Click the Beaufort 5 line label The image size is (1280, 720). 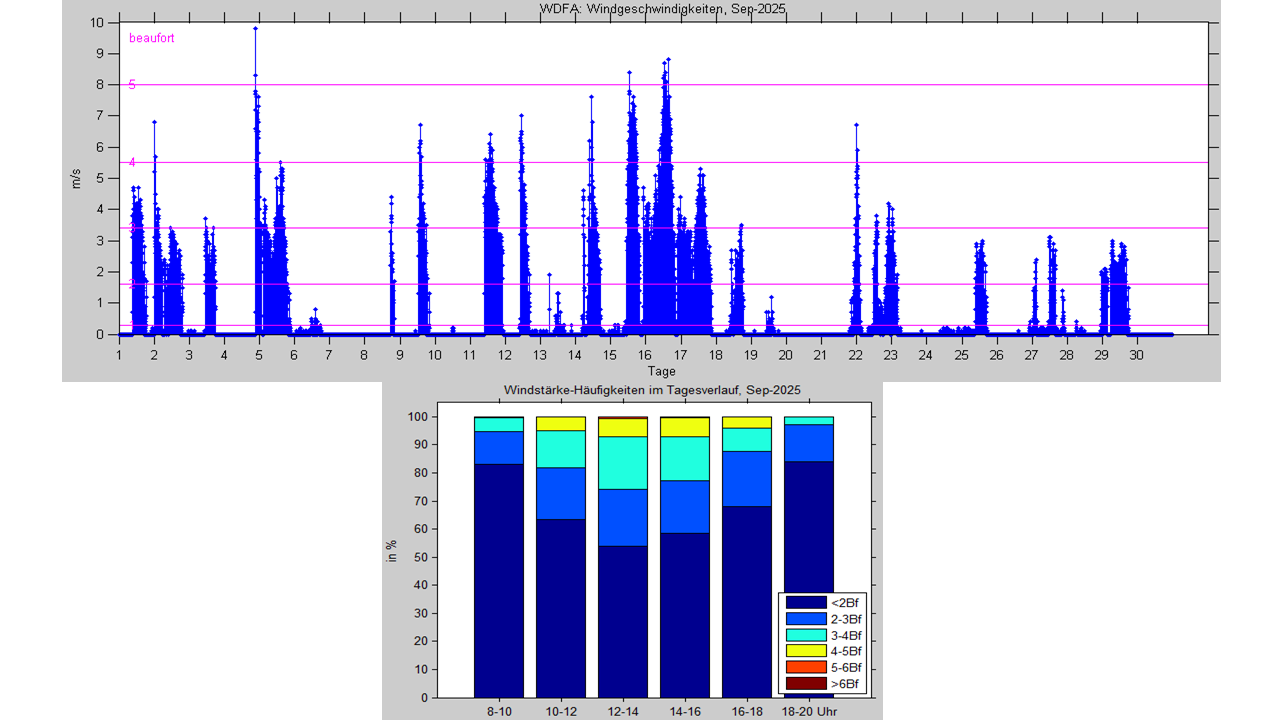[132, 85]
